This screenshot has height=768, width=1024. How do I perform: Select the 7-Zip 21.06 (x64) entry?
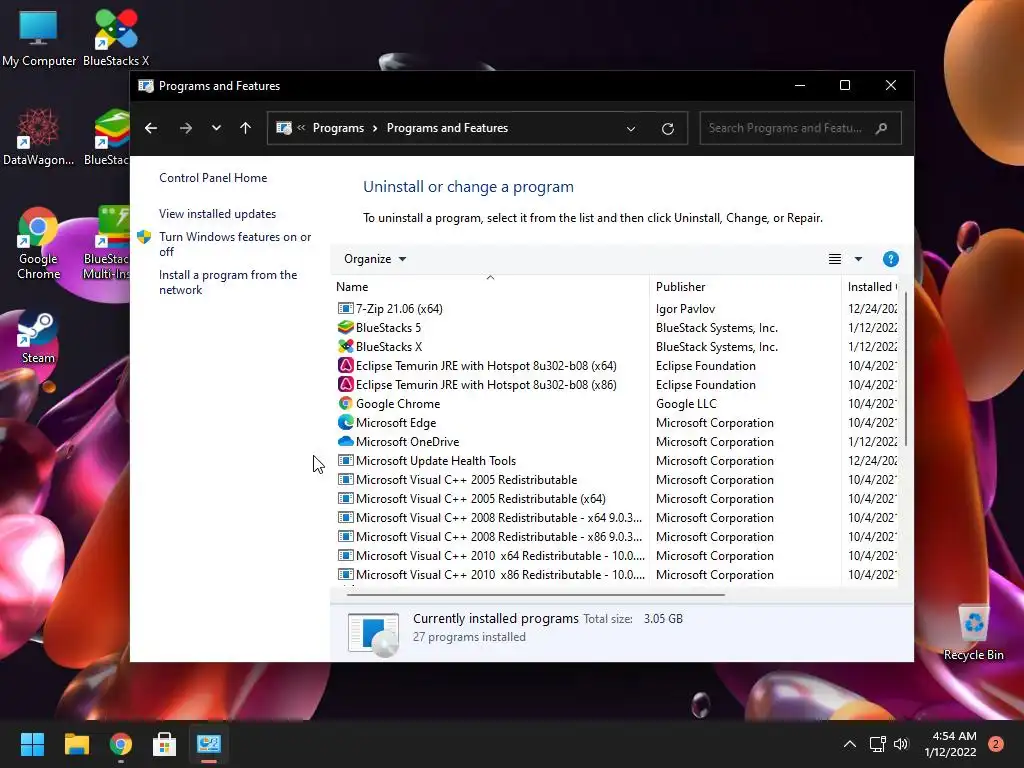[399, 308]
